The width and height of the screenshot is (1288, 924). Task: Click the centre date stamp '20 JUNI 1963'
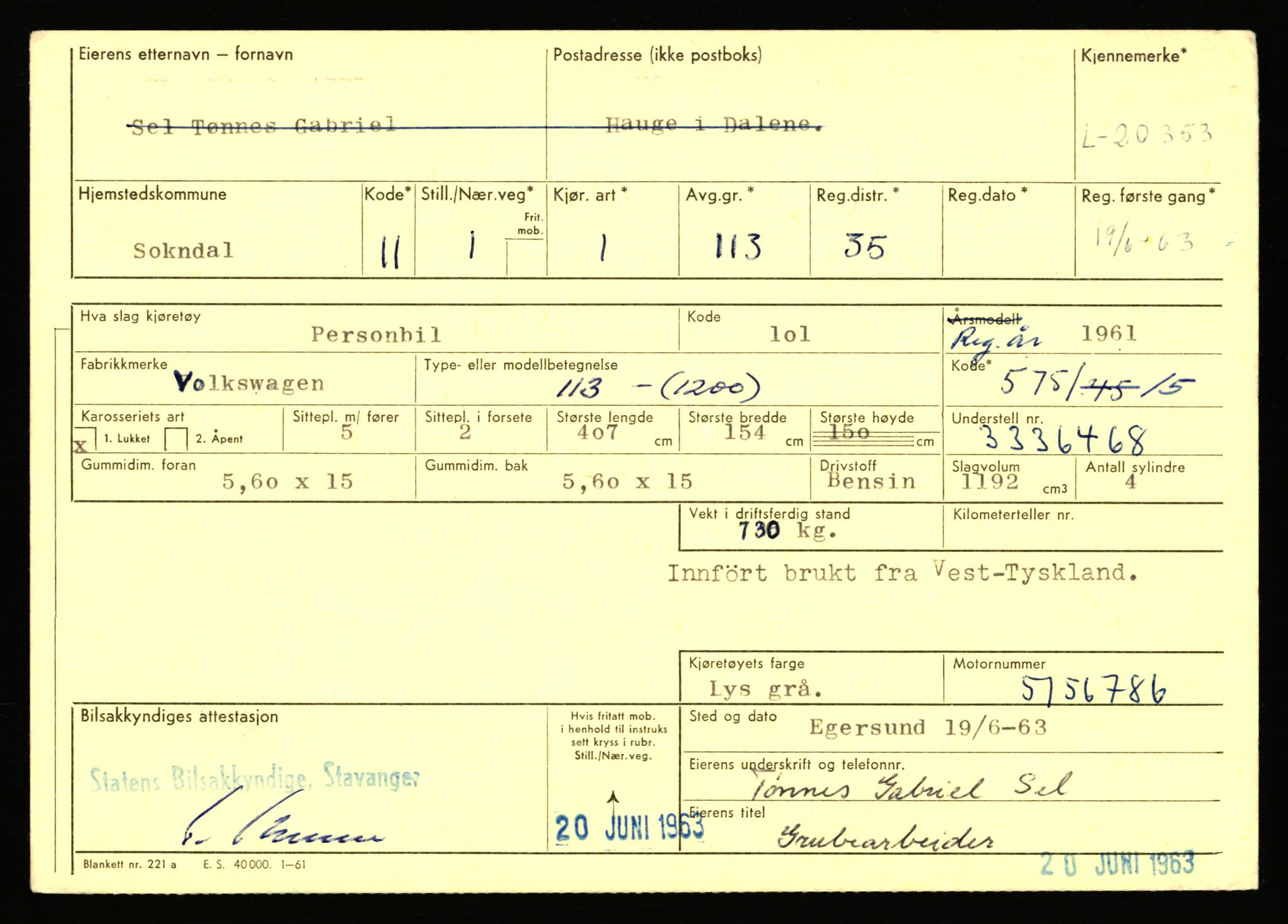tap(630, 828)
